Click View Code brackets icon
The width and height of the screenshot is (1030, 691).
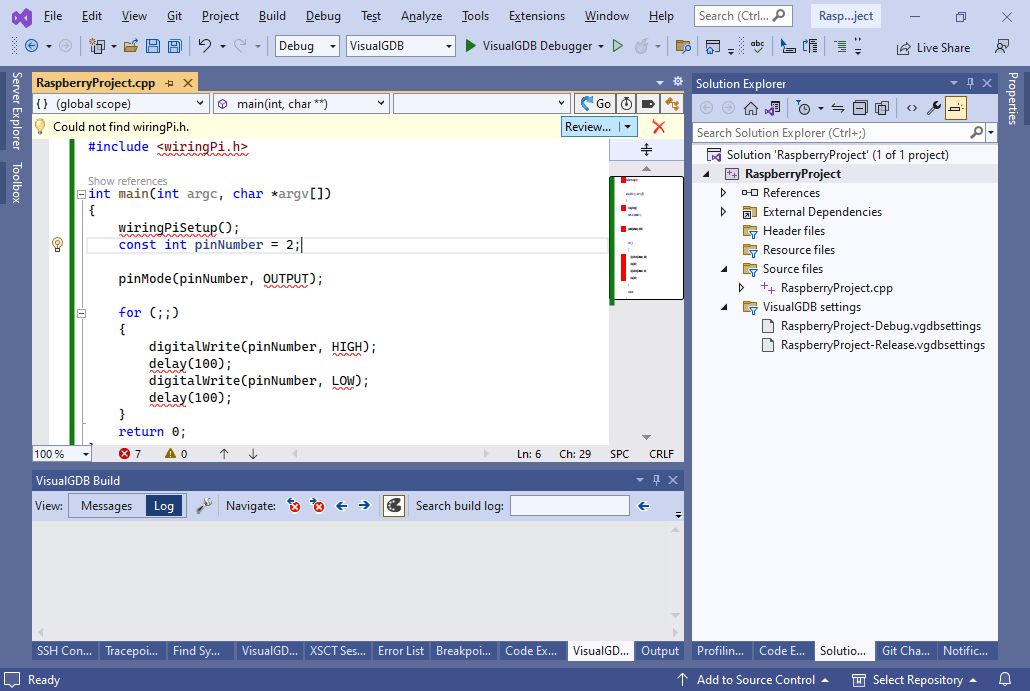tap(912, 108)
